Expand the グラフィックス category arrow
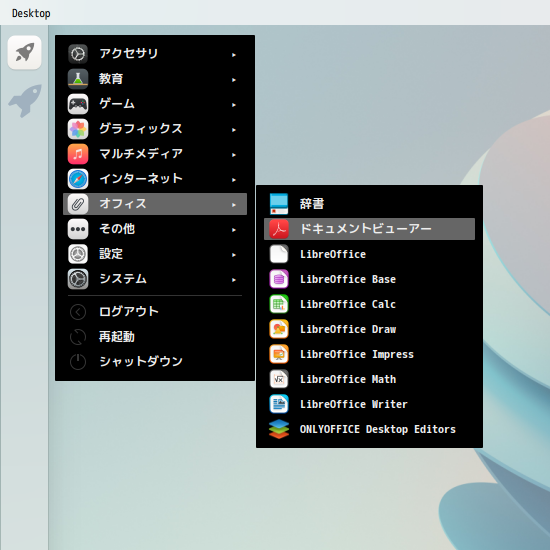The width and height of the screenshot is (550, 550). [234, 130]
